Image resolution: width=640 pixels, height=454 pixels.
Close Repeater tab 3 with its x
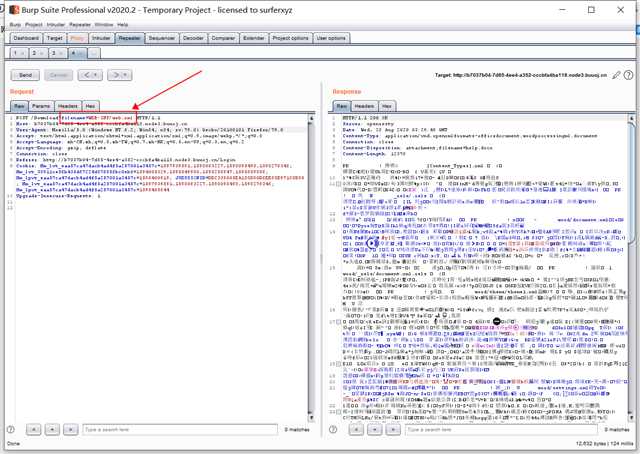61,53
